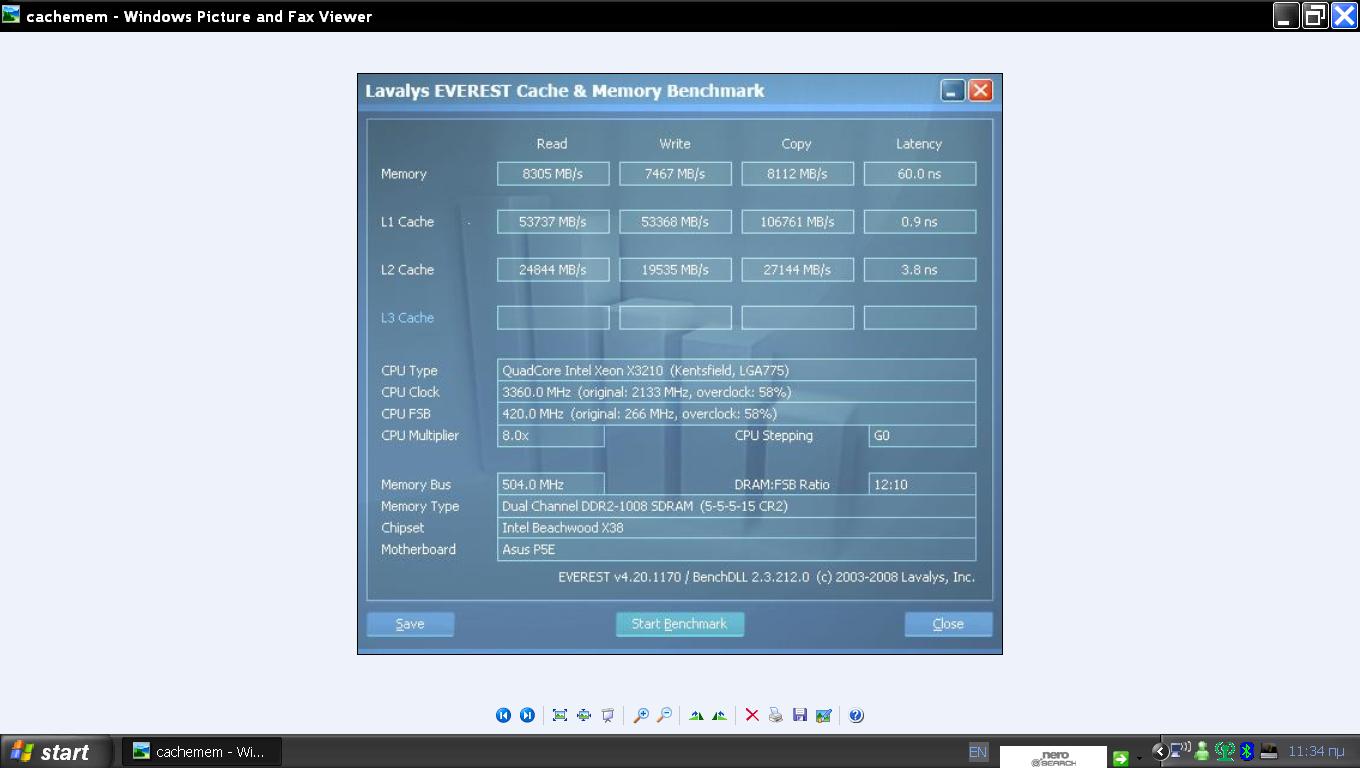
Task: Click the Start Benchmark button
Action: coord(680,624)
